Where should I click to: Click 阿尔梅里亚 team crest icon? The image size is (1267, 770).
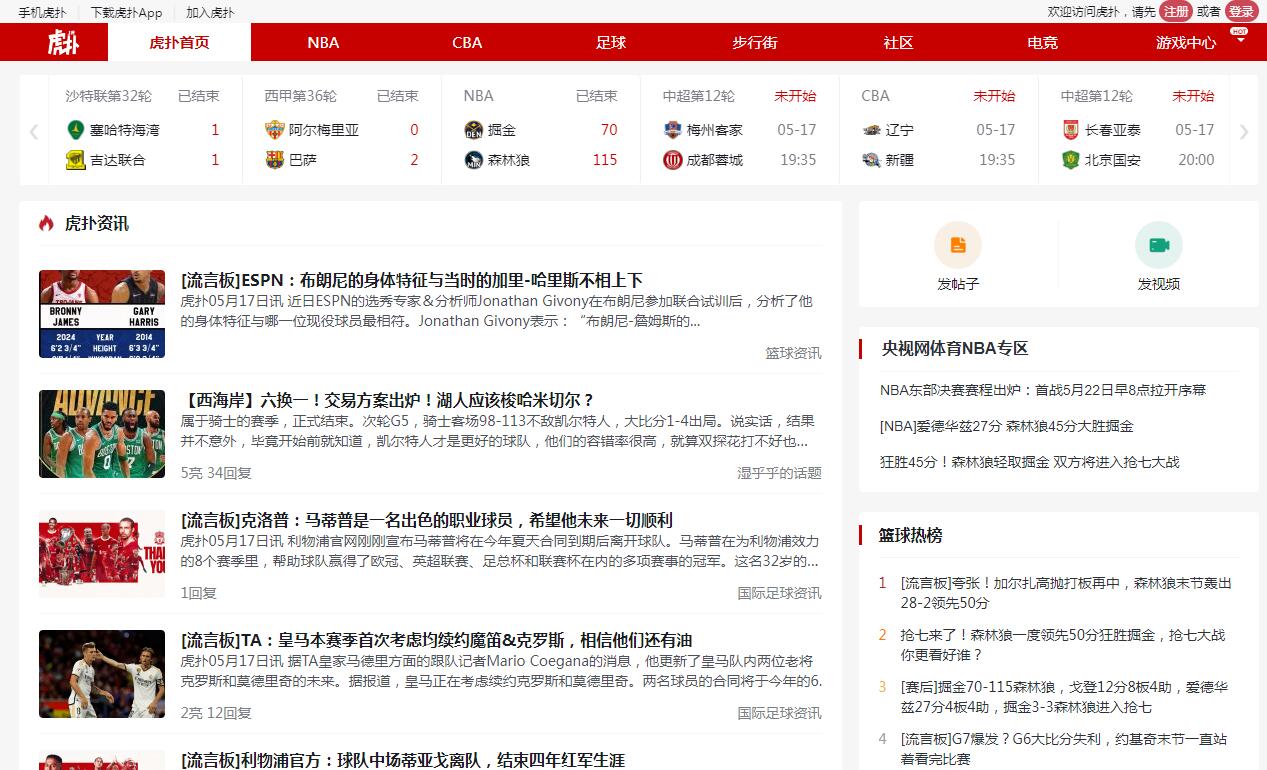[275, 130]
